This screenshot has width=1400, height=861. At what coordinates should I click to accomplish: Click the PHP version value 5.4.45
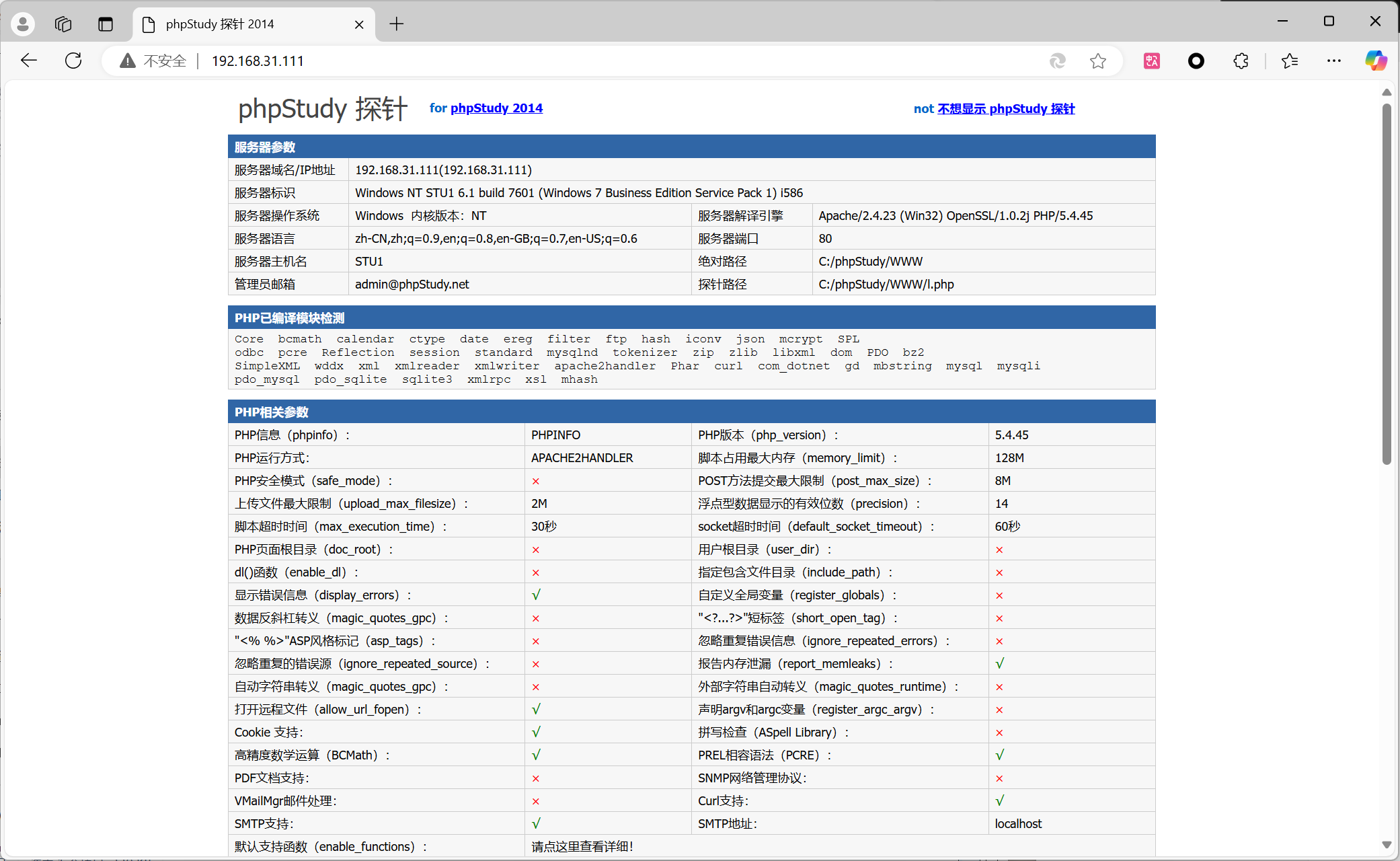coord(1012,435)
